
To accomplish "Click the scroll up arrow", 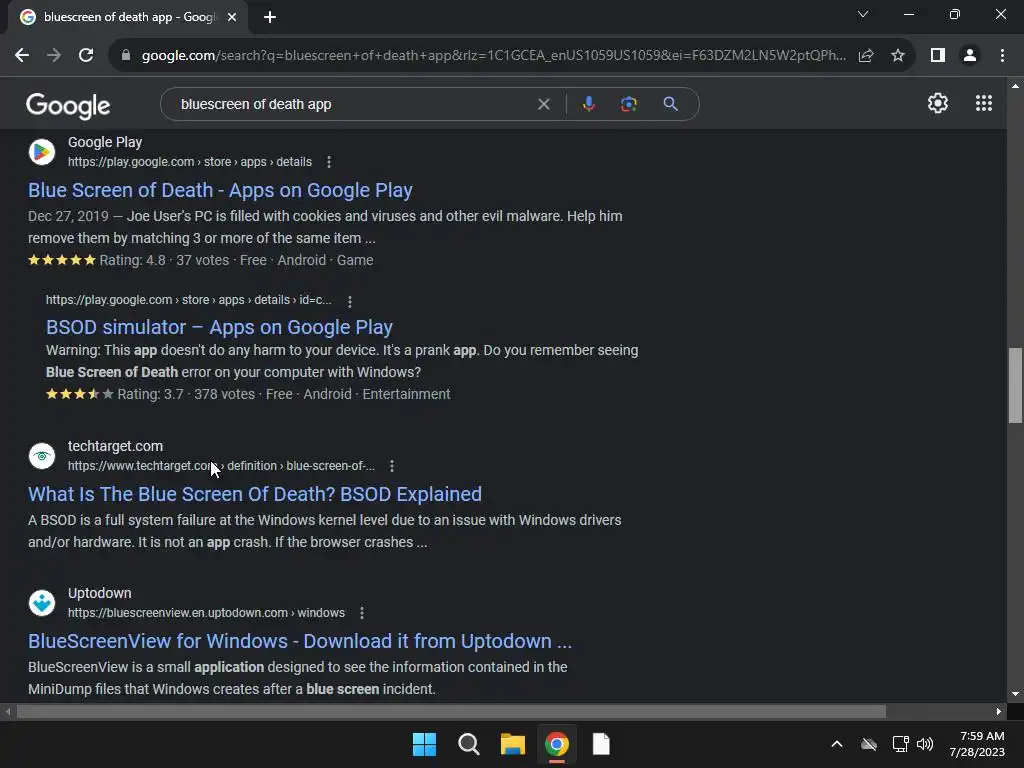I will [x=1016, y=86].
